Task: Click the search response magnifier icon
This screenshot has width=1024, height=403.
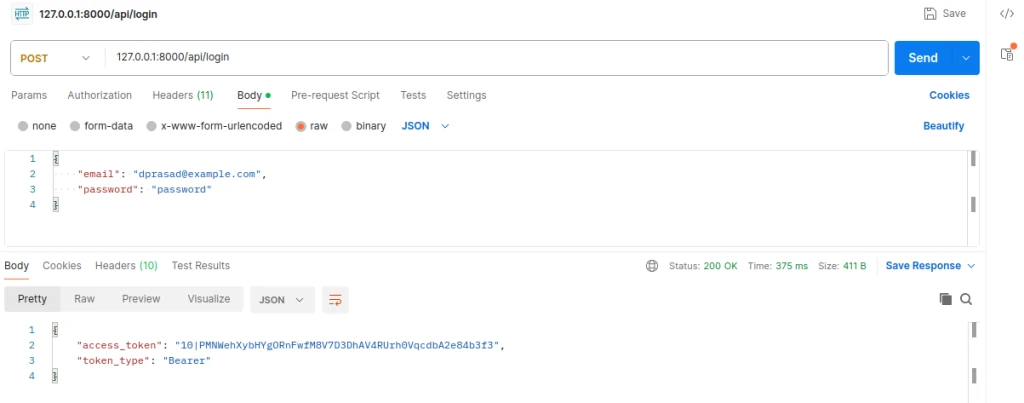Action: (966, 299)
